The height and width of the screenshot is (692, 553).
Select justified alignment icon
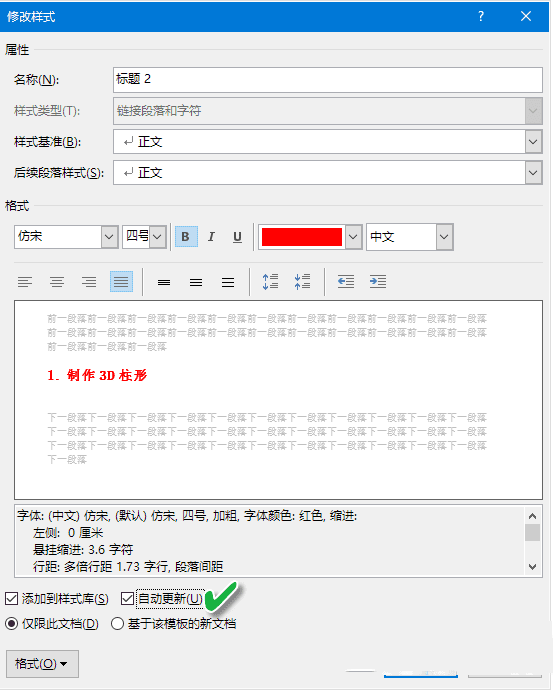pos(121,282)
